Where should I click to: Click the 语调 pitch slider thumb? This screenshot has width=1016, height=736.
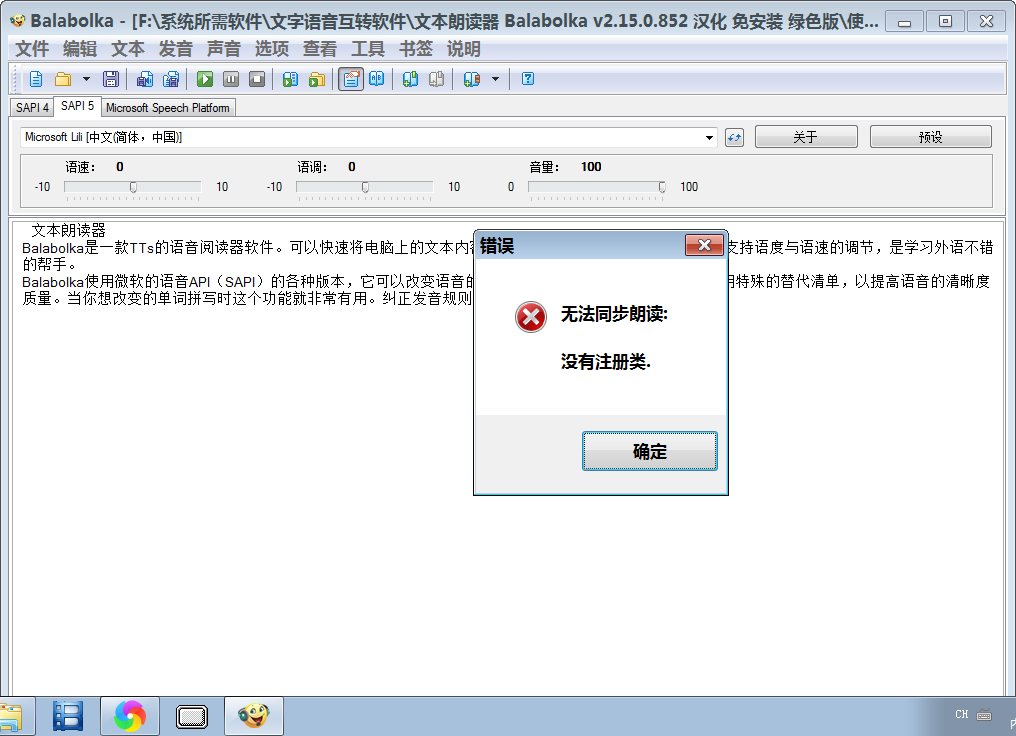tap(365, 187)
